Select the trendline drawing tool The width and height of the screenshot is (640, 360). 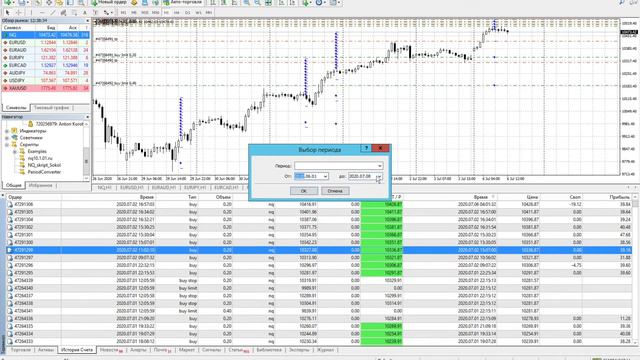click(x=52, y=13)
